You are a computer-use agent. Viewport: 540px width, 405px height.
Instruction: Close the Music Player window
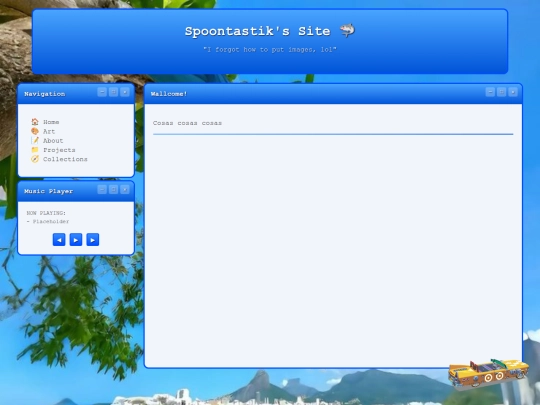click(x=125, y=189)
